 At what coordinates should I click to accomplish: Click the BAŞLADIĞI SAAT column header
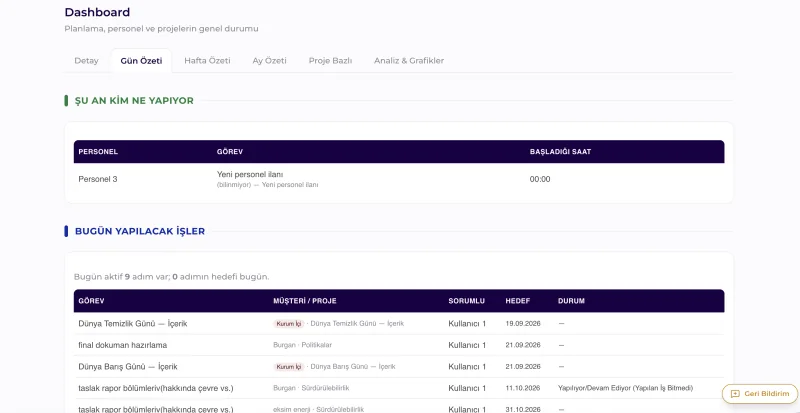[560, 152]
